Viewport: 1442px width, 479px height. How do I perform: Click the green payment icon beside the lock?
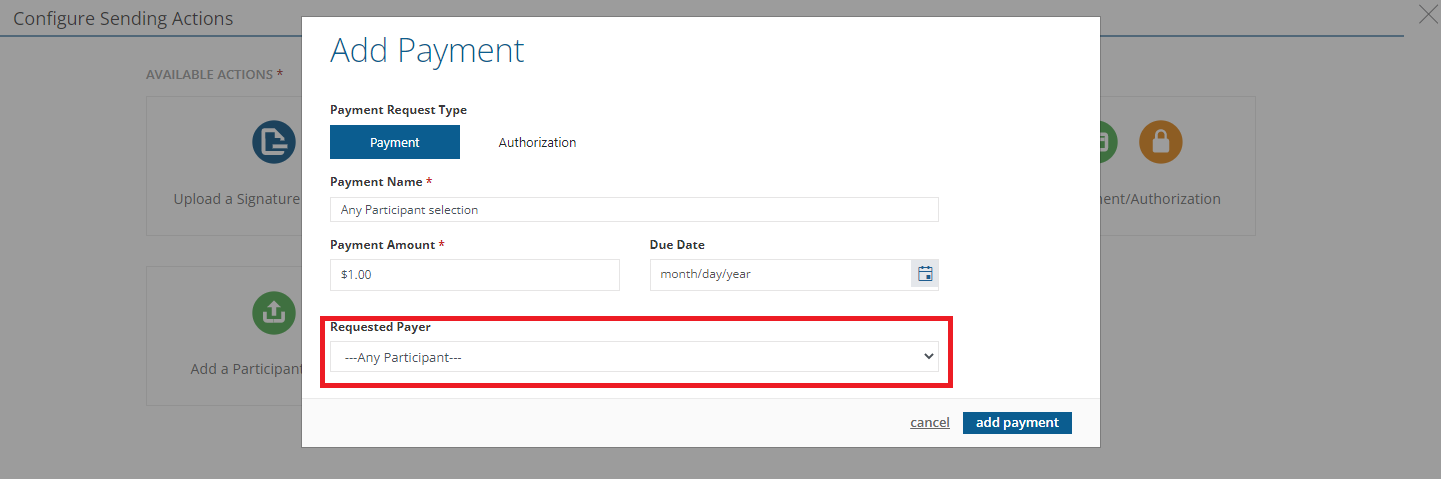[x=1108, y=142]
